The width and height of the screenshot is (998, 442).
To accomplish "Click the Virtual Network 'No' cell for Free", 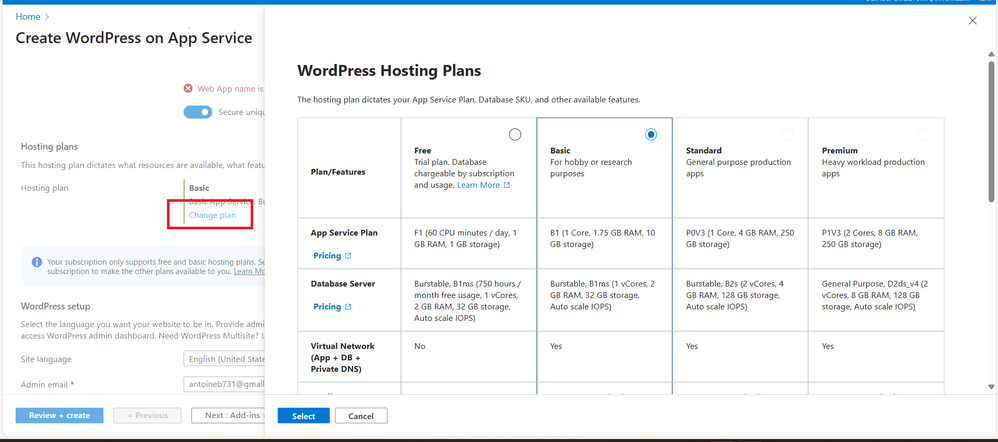I will click(x=469, y=357).
